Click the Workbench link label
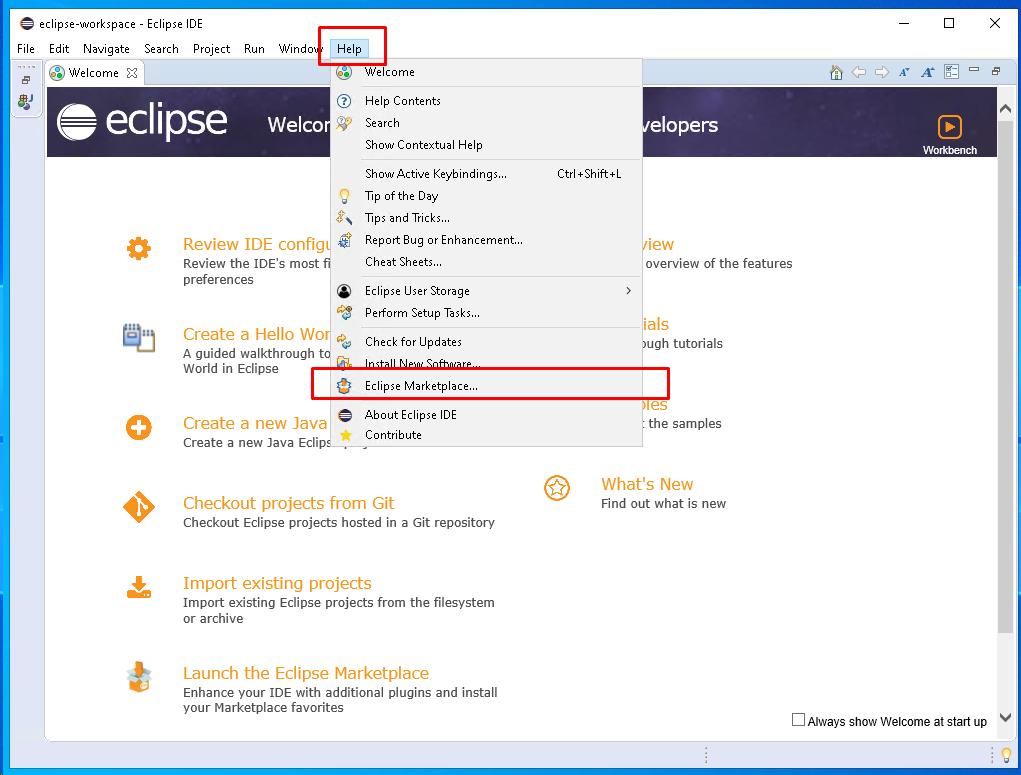The height and width of the screenshot is (775, 1021). pyautogui.click(x=950, y=150)
